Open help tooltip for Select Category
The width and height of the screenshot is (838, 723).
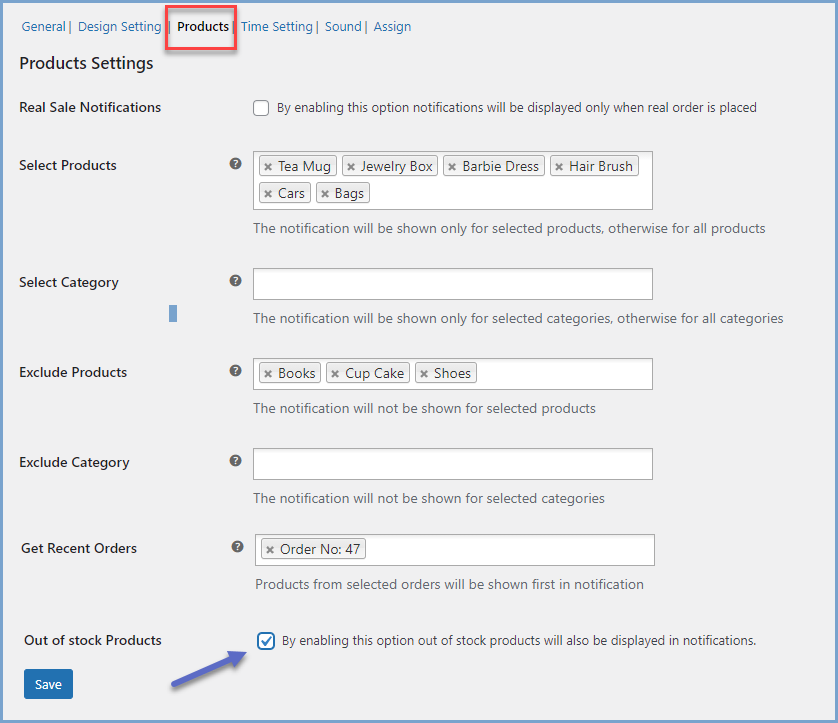pyautogui.click(x=235, y=281)
